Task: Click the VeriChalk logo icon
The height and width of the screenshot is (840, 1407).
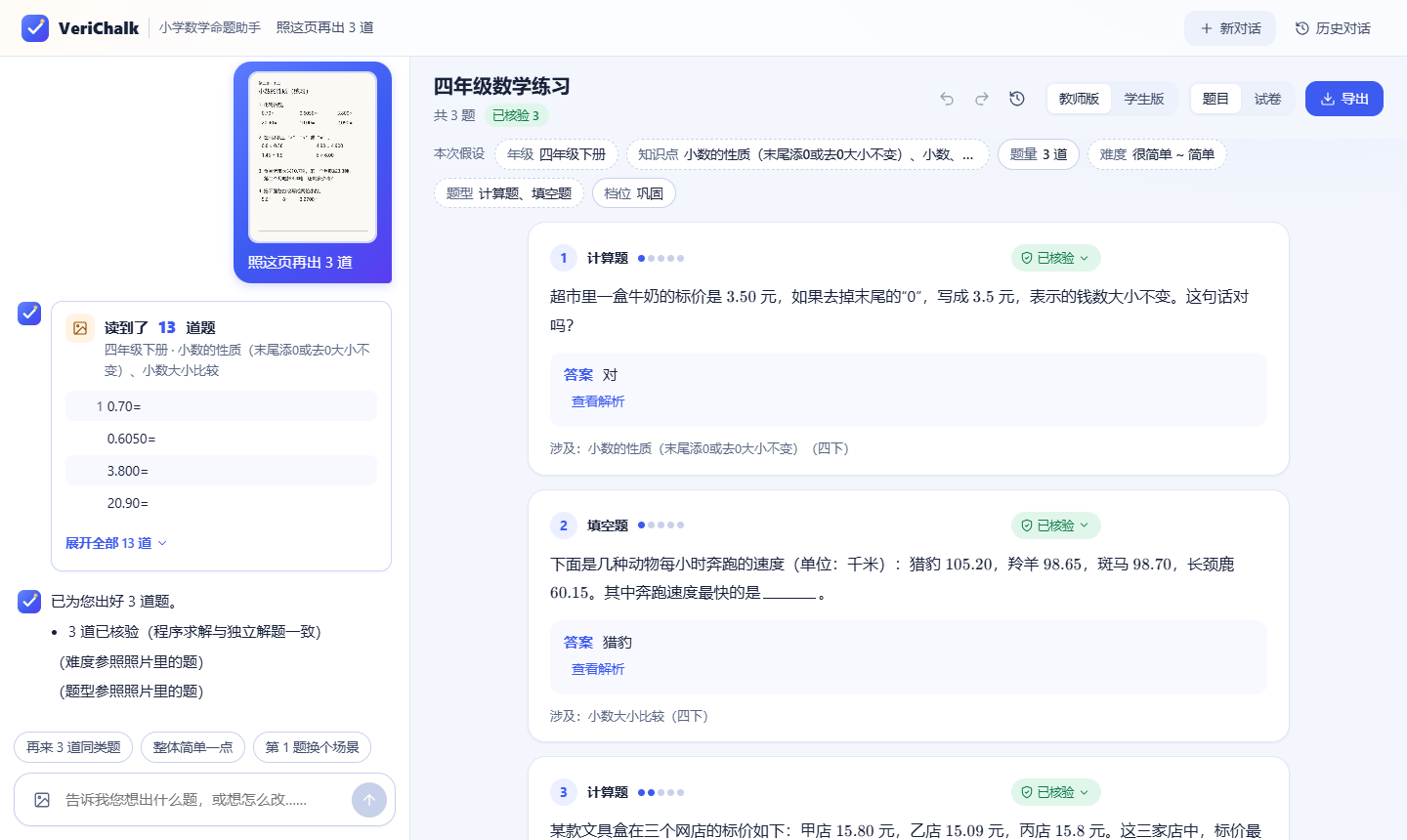Action: point(35,28)
